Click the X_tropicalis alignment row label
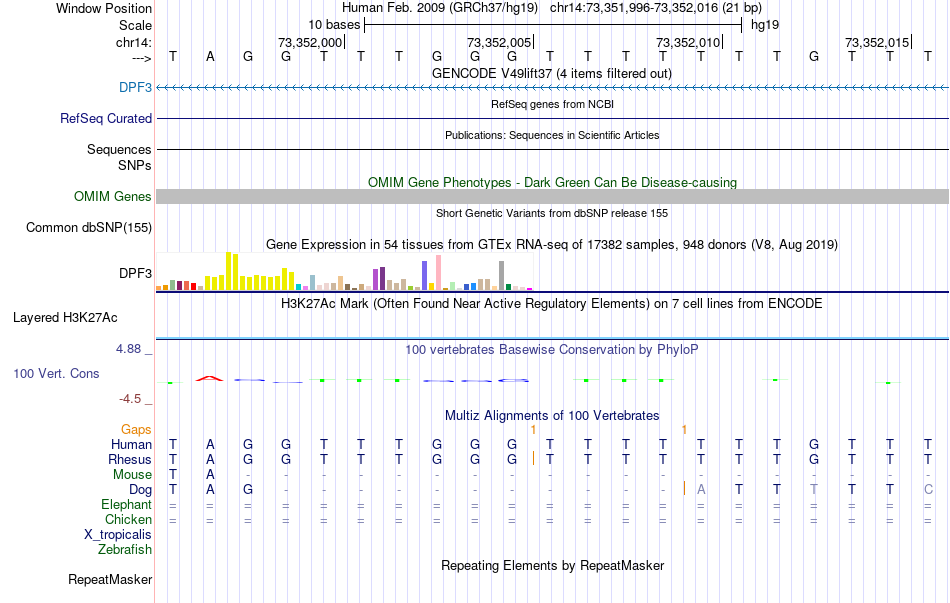The image size is (950, 603). (118, 535)
